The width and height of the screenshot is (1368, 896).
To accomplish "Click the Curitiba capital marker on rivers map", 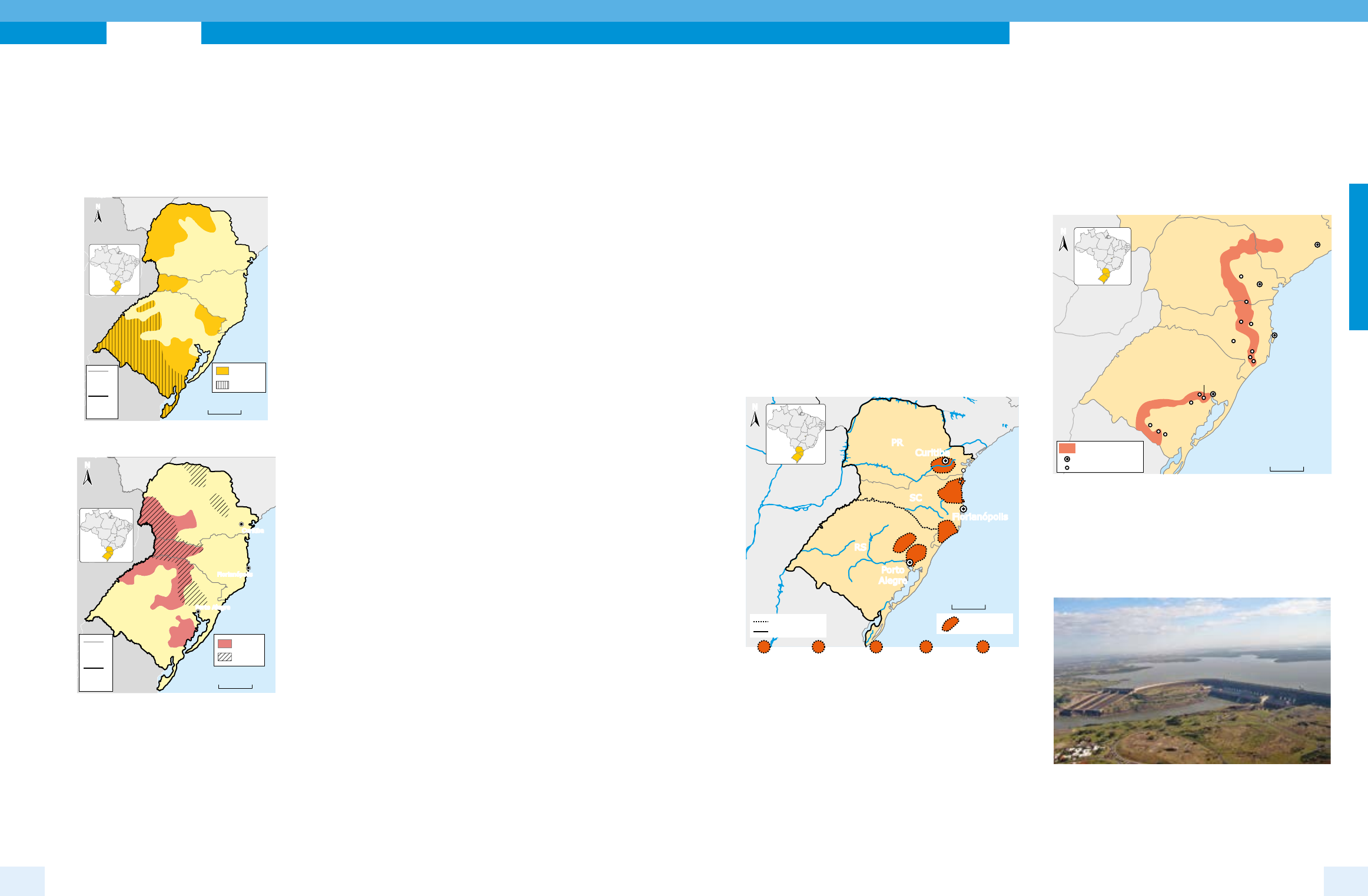I will [945, 461].
